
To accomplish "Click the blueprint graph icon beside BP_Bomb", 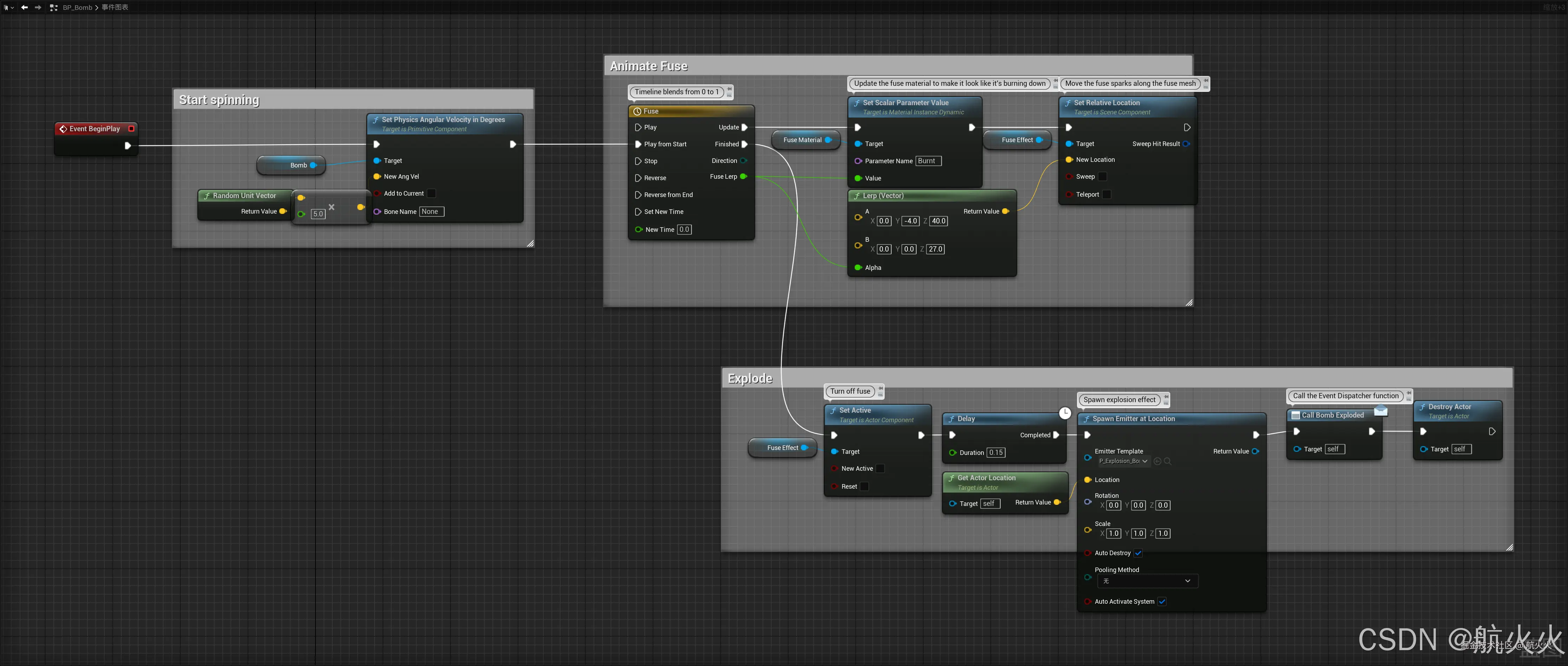I will point(53,7).
